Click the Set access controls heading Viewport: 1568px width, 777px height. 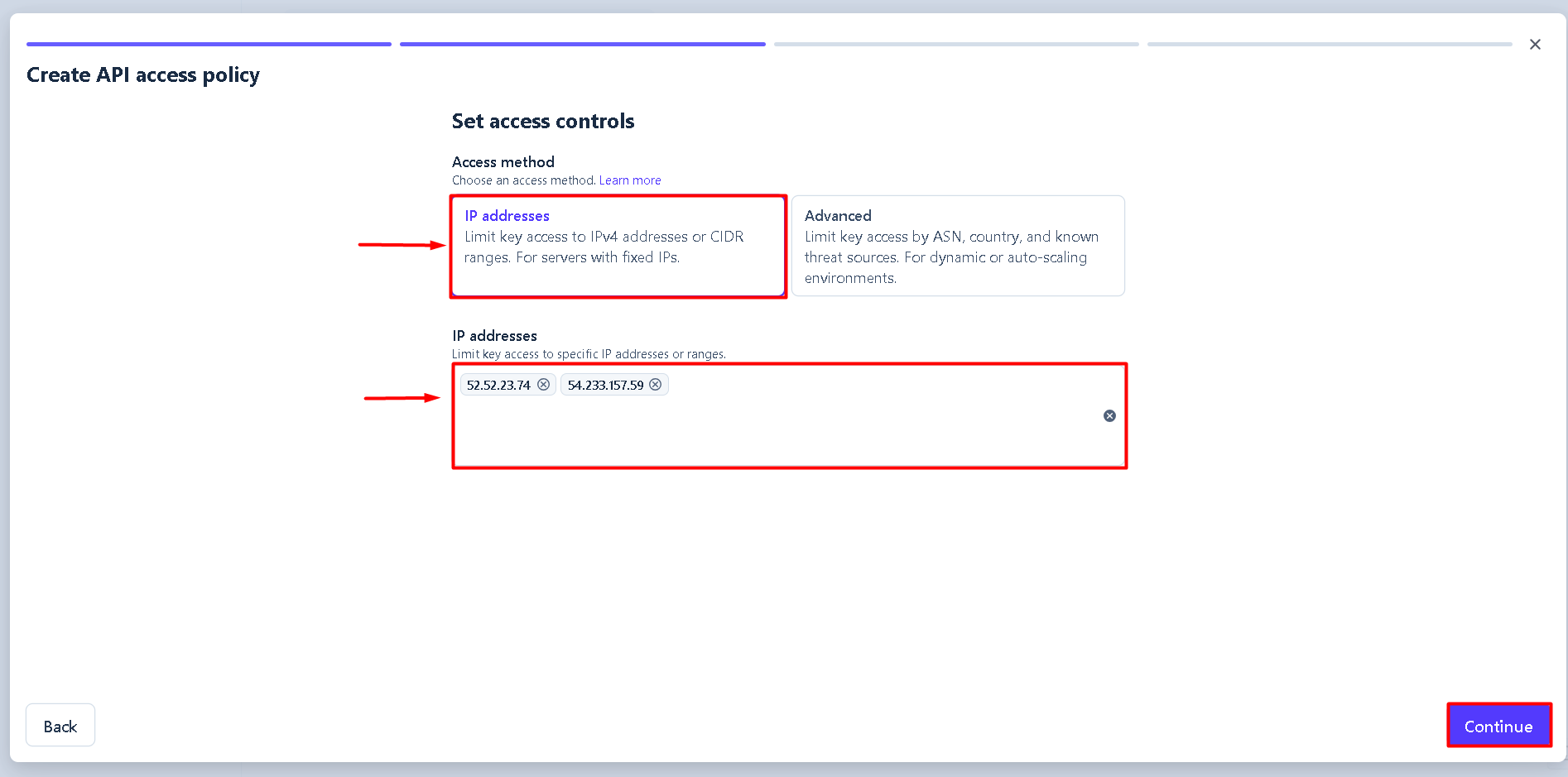[543, 122]
